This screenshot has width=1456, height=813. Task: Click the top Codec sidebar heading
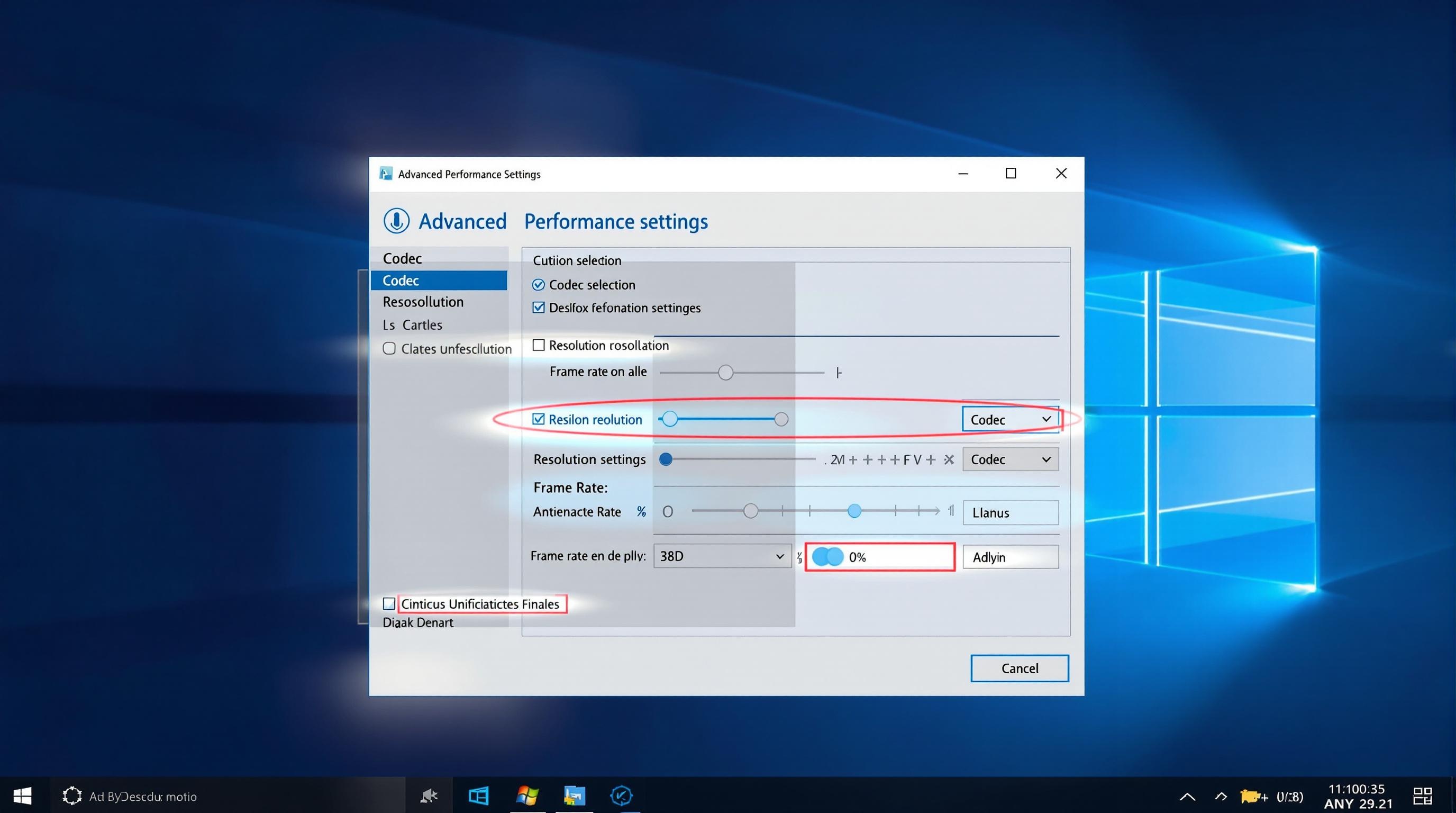coord(403,258)
